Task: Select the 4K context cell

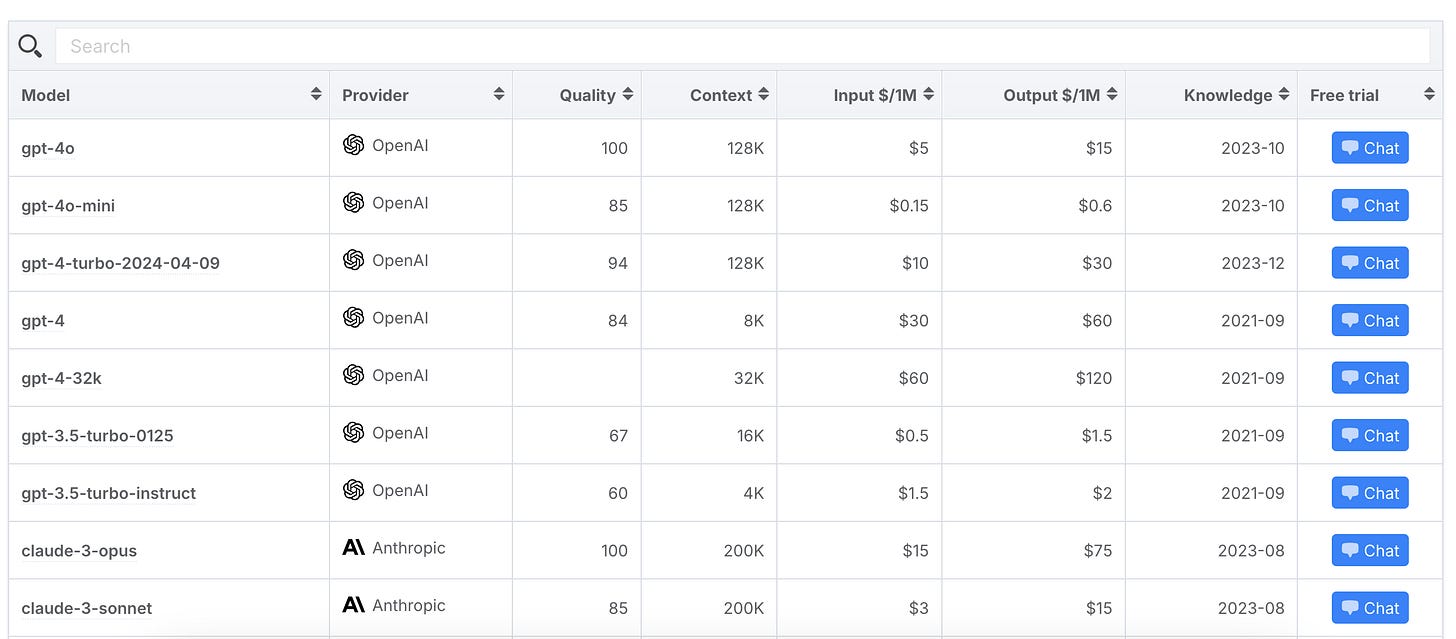Action: click(709, 493)
